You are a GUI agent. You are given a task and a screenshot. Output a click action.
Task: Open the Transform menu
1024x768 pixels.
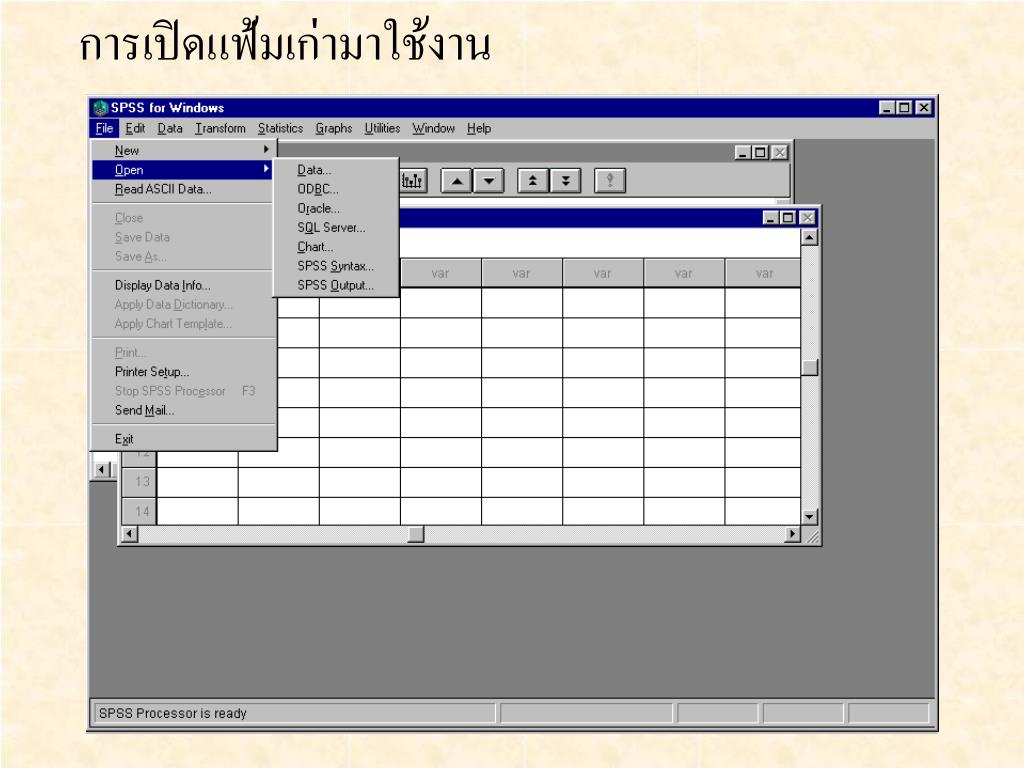(x=220, y=128)
